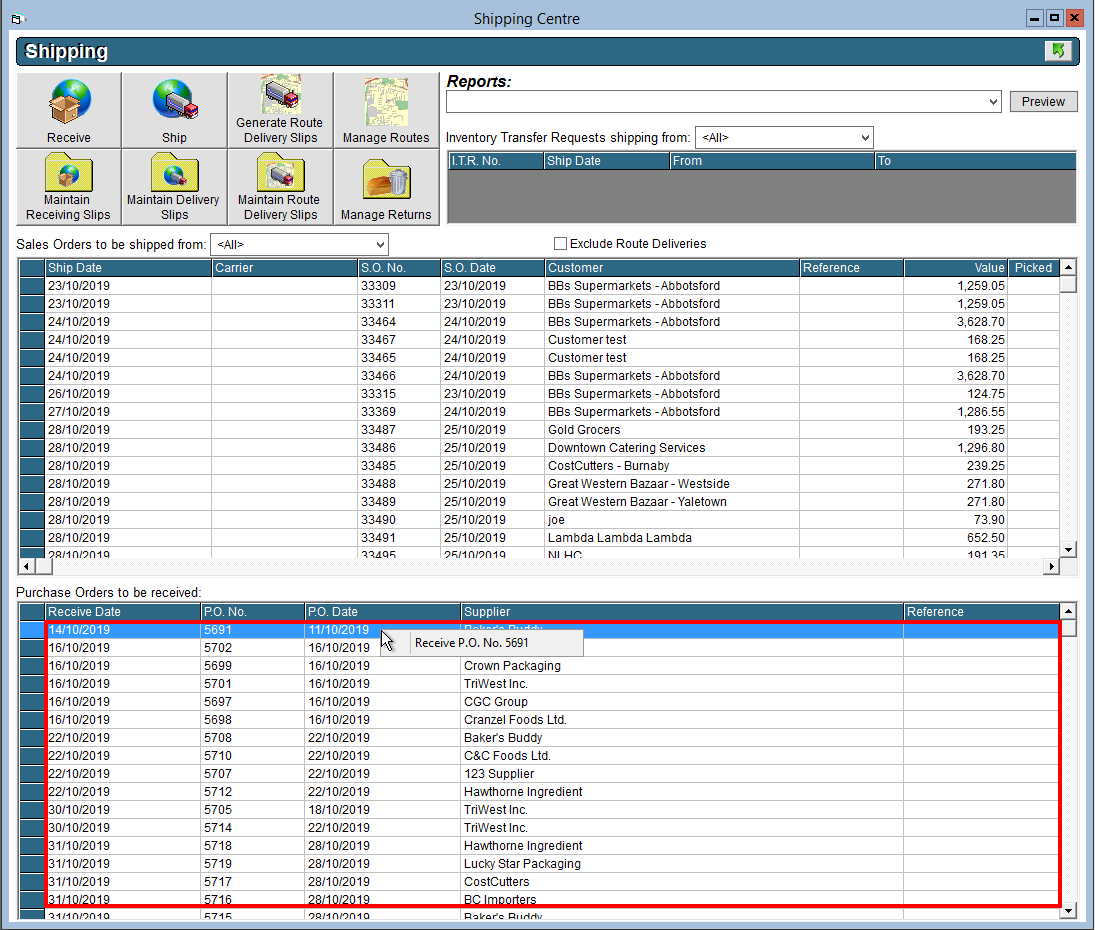Open Maintain Receiving Slips folder
Image resolution: width=1095 pixels, height=930 pixels.
[68, 187]
